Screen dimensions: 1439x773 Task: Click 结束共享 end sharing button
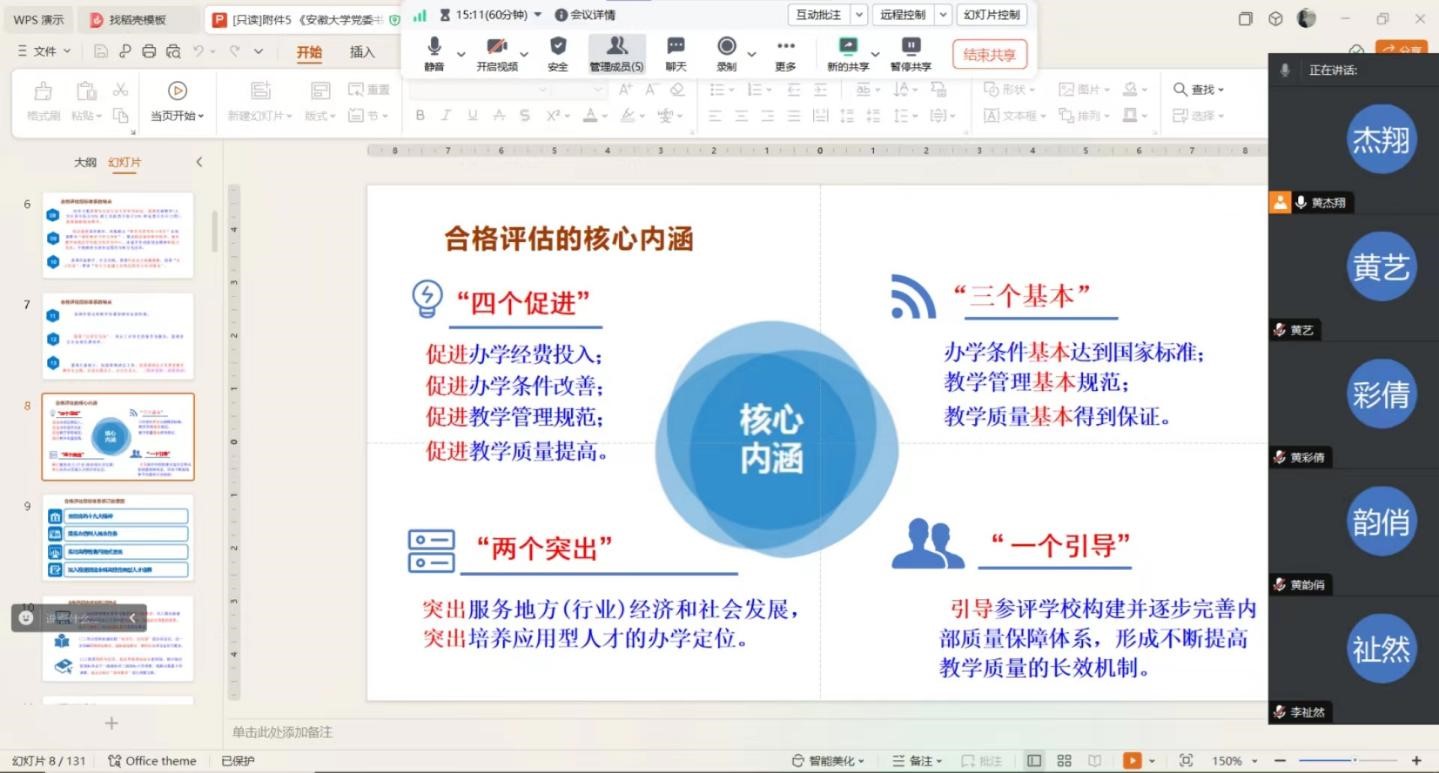tap(989, 55)
